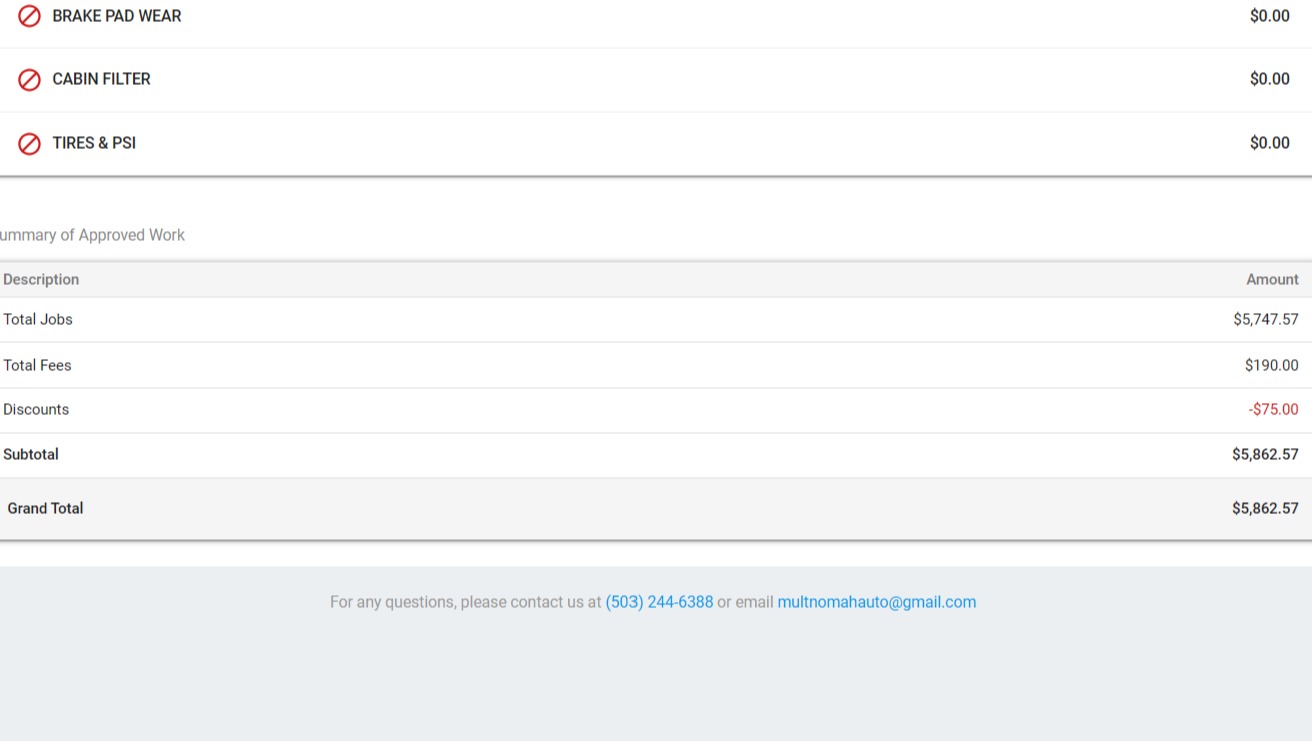Open the BRAKE PAD WEAR item
Viewport: 1312px width, 741px height.
point(117,16)
